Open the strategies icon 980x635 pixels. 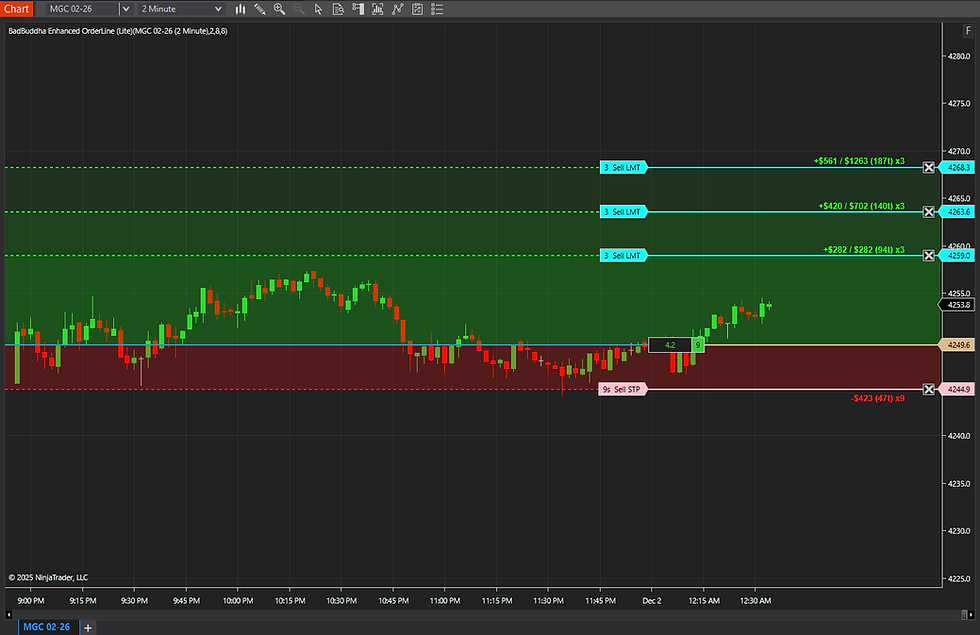click(x=417, y=9)
